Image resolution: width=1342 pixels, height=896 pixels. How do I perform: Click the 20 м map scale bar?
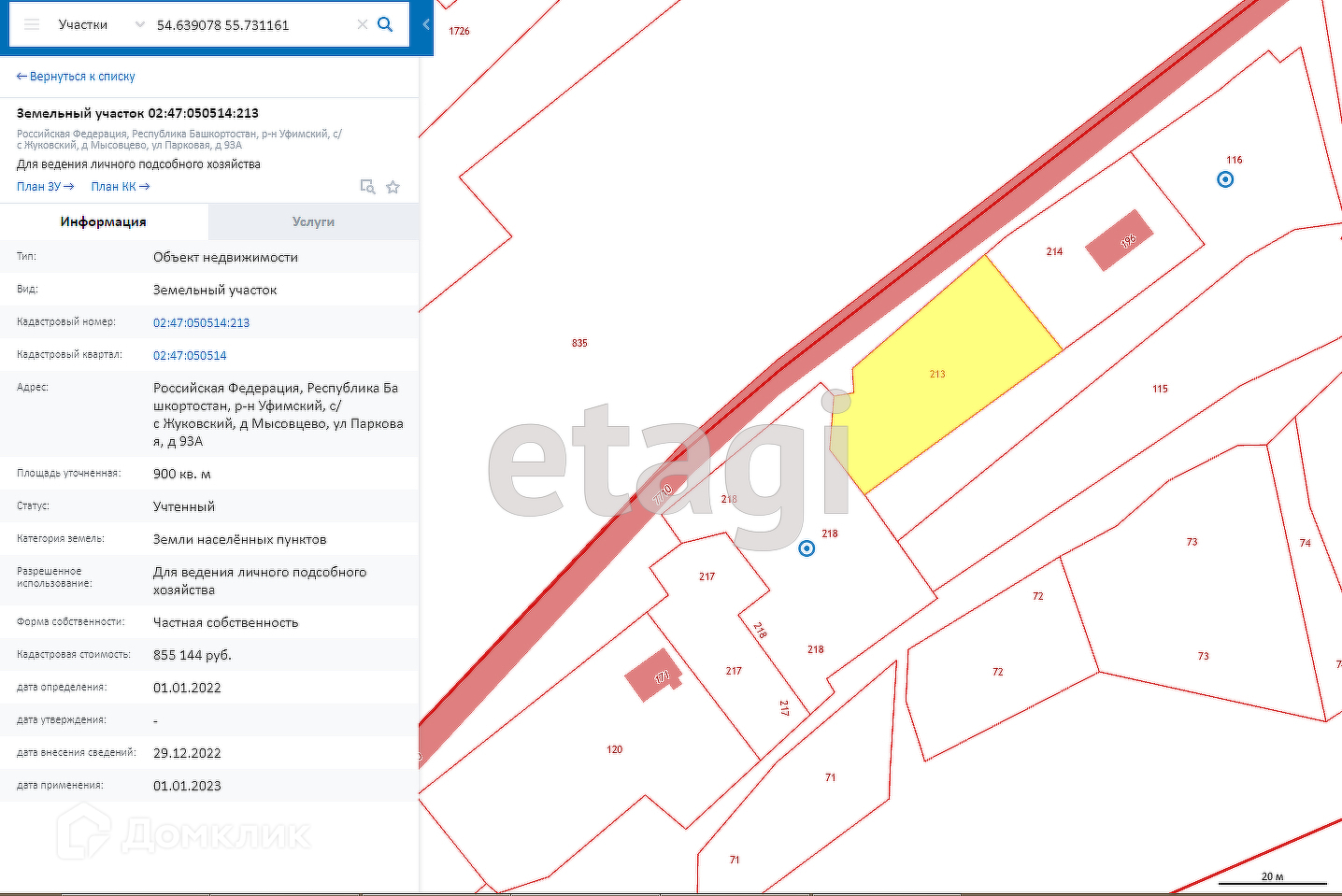(x=1272, y=878)
